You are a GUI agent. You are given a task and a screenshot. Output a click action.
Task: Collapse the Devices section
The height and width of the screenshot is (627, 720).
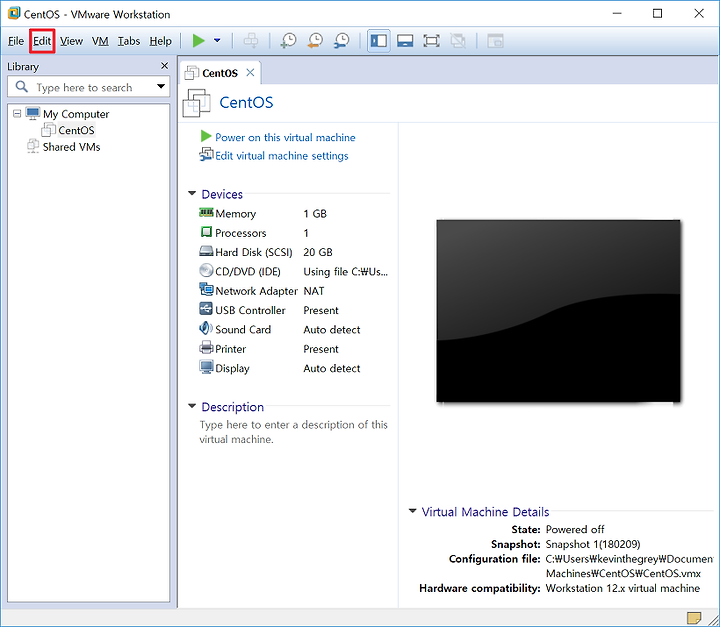click(x=192, y=193)
